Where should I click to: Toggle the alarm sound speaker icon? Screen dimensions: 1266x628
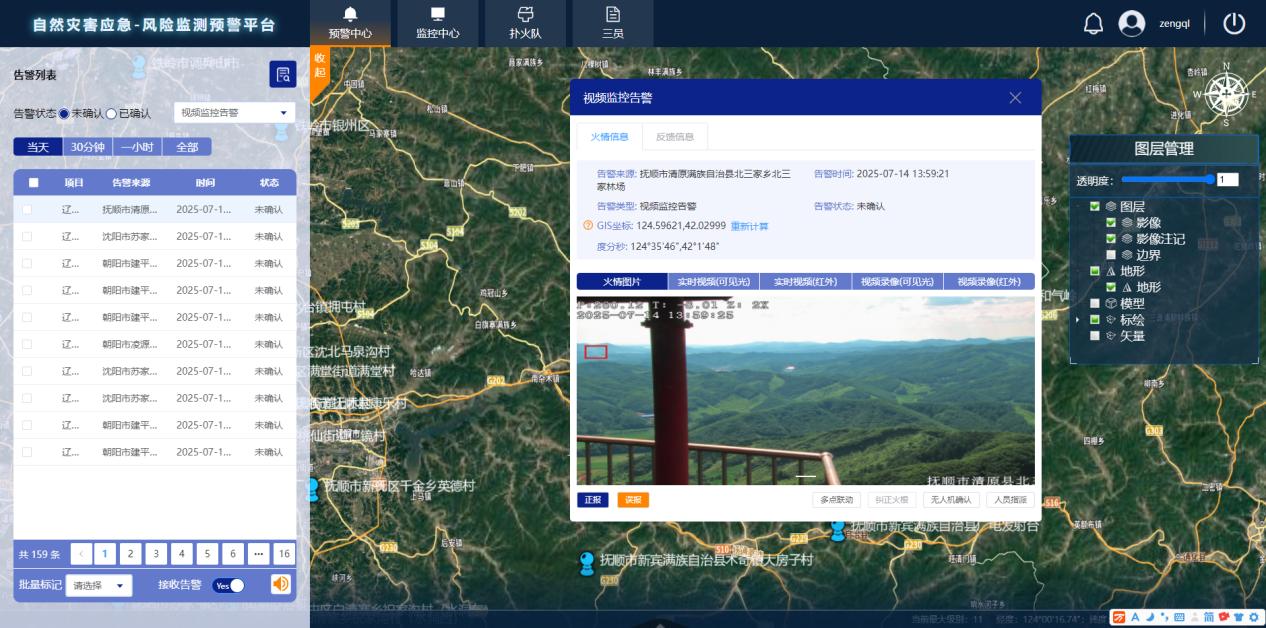281,584
